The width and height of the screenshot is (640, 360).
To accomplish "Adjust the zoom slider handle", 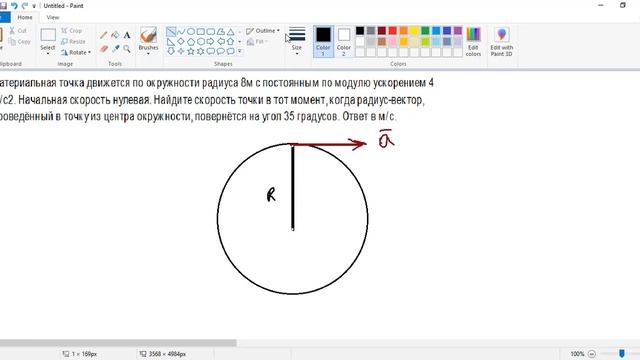I will [x=622, y=353].
